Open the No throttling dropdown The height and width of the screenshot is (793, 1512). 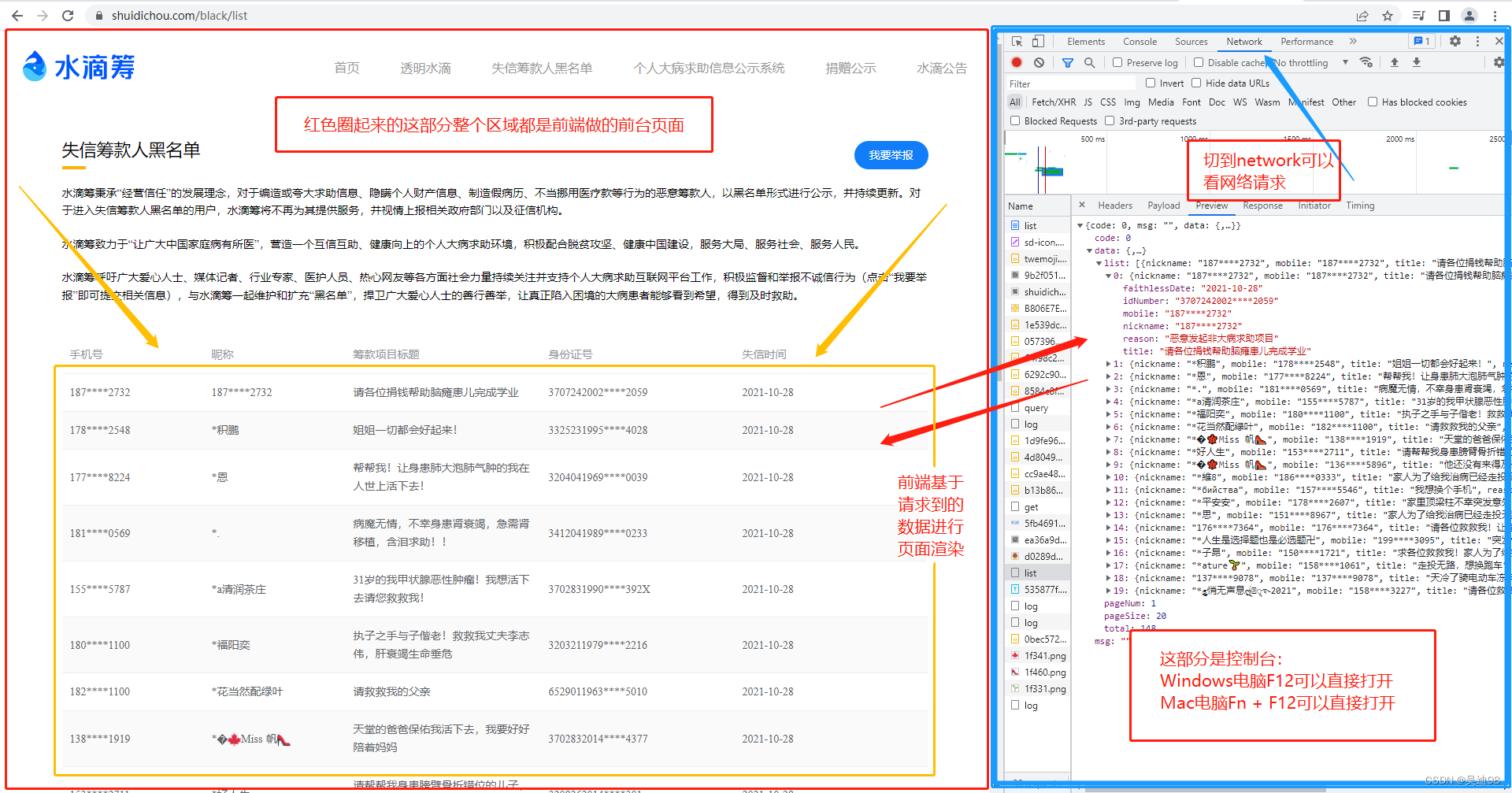tap(1311, 63)
